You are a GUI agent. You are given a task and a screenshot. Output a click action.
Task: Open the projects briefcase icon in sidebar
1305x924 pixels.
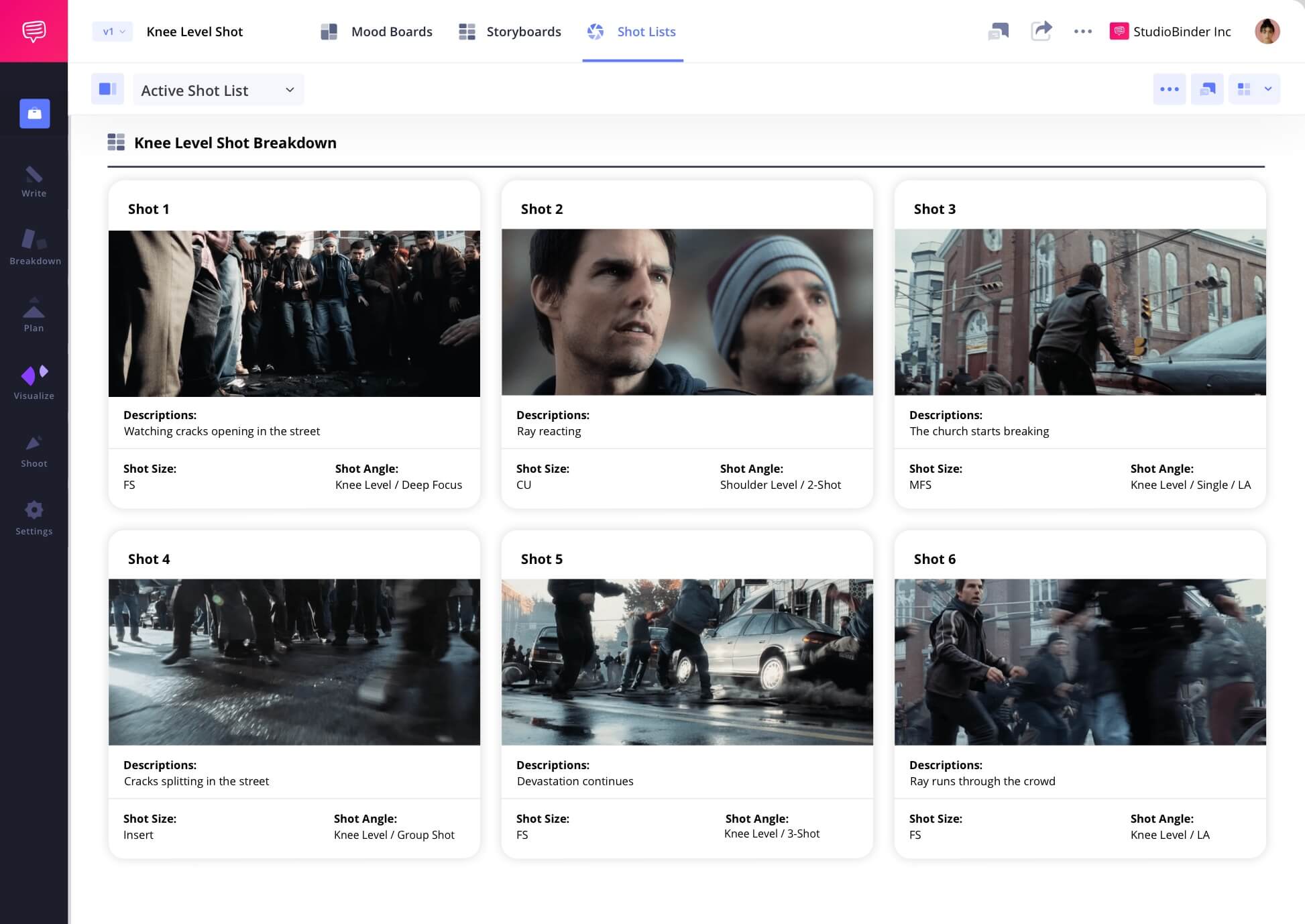pyautogui.click(x=34, y=113)
